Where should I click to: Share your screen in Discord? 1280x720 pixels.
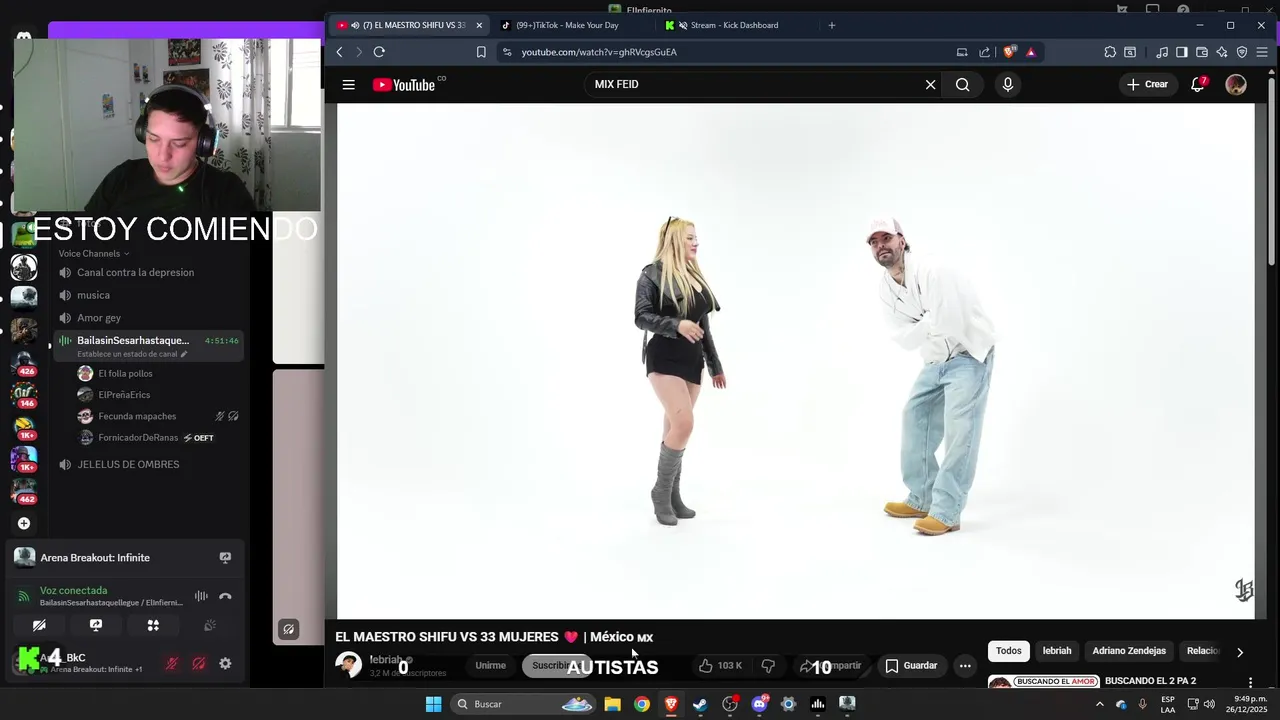pyautogui.click(x=96, y=625)
